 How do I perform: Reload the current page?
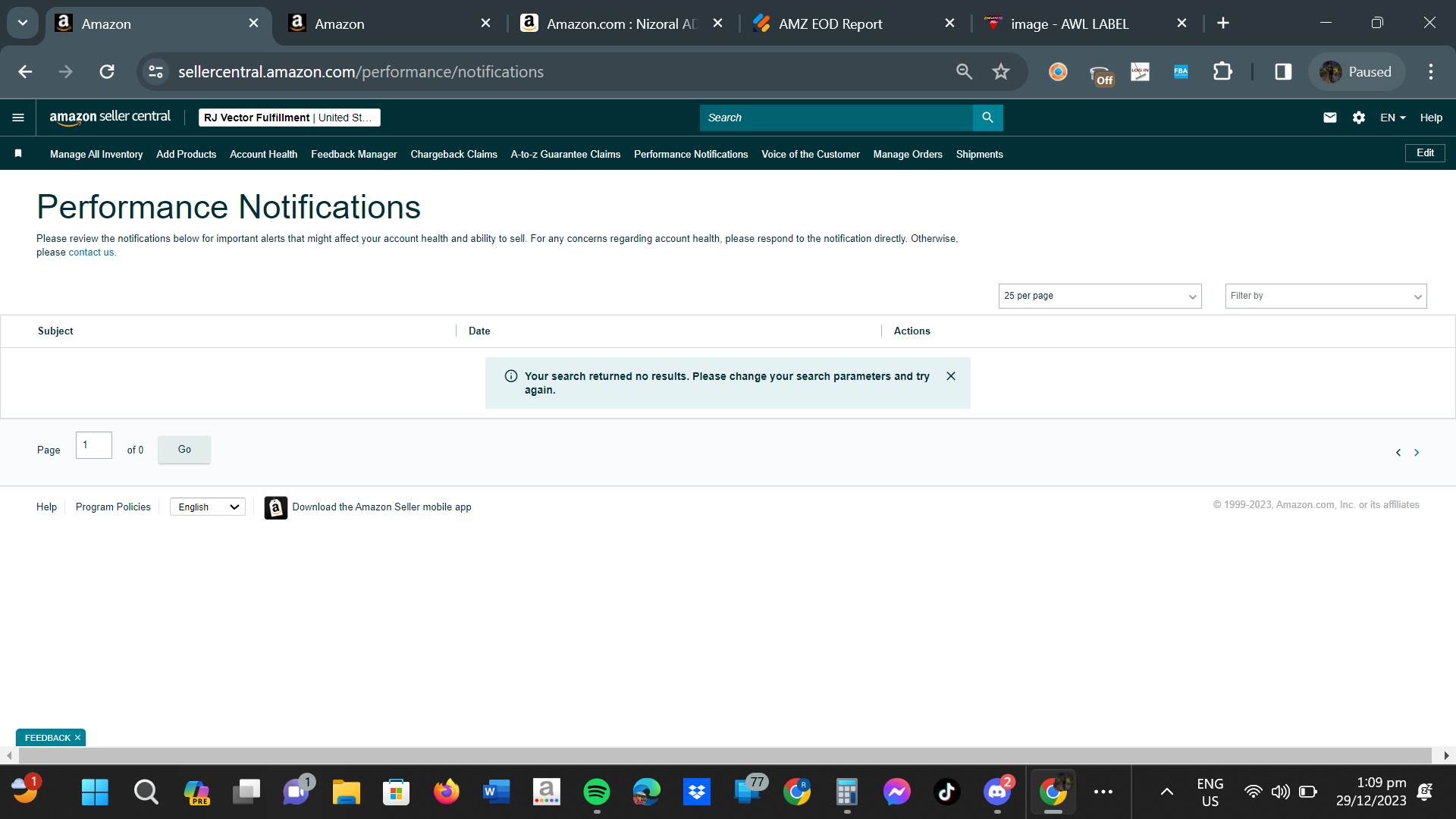(x=107, y=72)
